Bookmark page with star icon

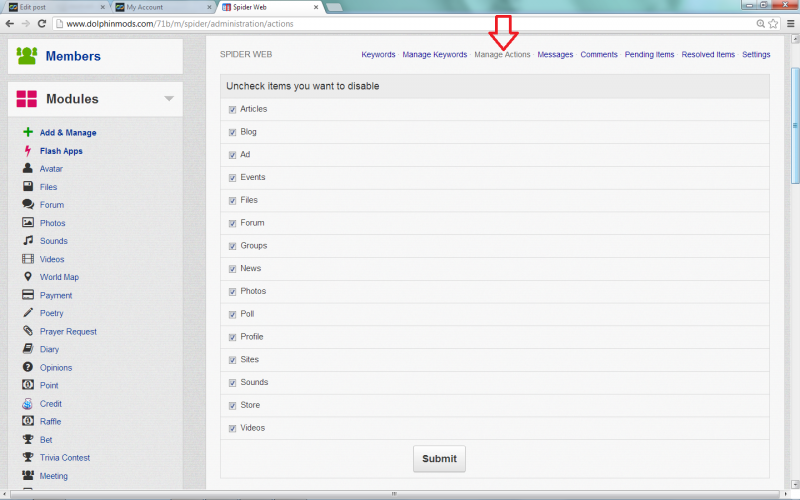coord(773,23)
